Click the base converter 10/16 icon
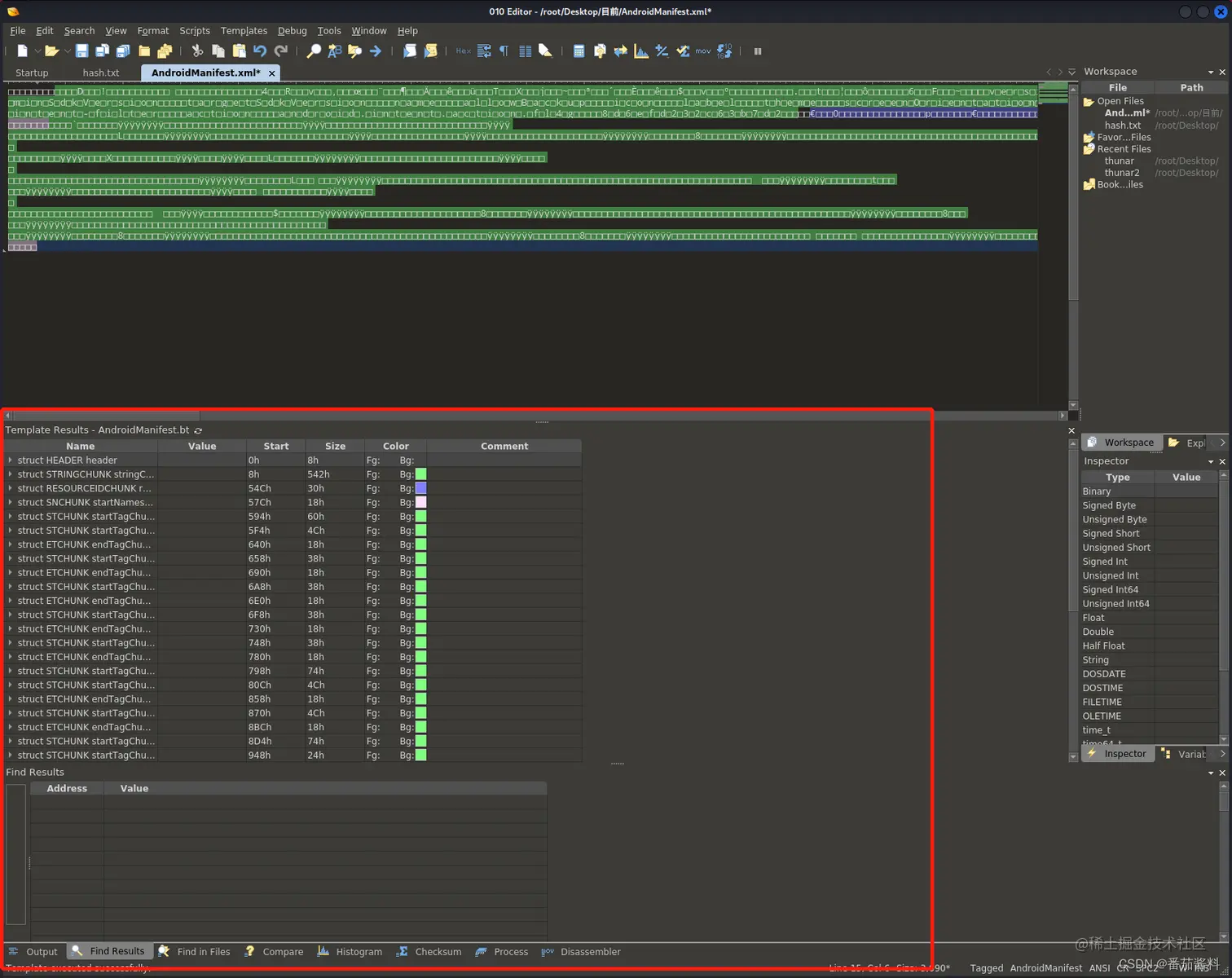Viewport: 1232px width, 978px height. [724, 51]
